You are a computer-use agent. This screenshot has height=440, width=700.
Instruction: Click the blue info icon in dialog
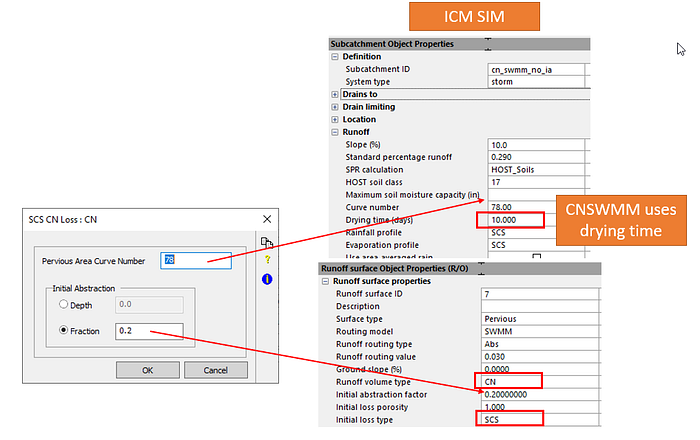click(267, 279)
